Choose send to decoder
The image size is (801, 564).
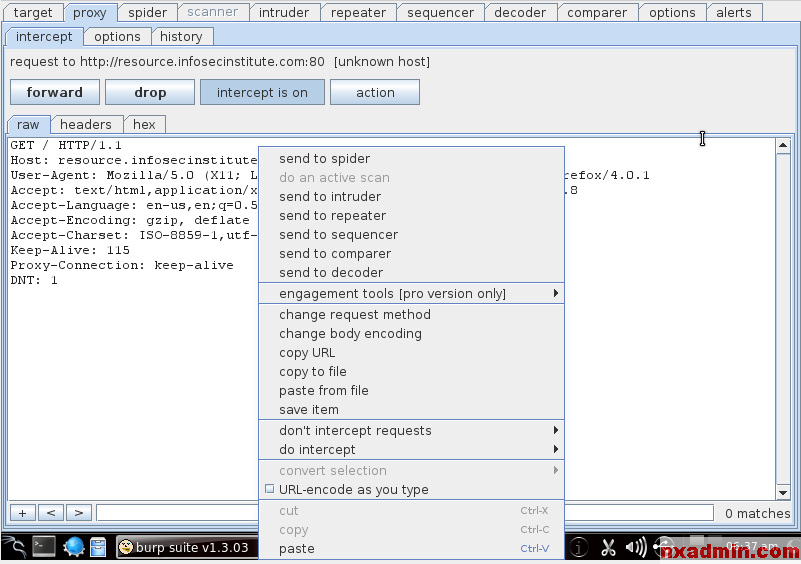click(411, 272)
